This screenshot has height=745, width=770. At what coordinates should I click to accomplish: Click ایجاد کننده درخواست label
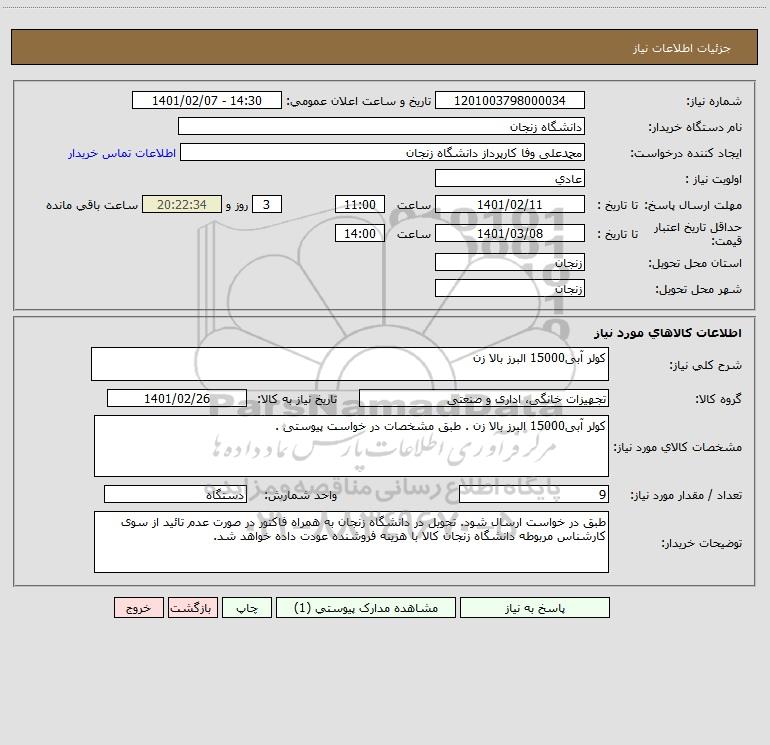(686, 153)
